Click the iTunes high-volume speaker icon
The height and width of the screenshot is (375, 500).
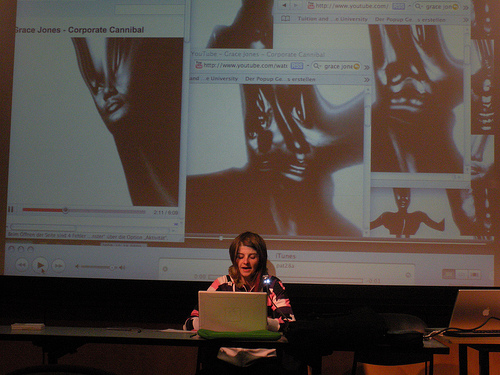click(122, 267)
